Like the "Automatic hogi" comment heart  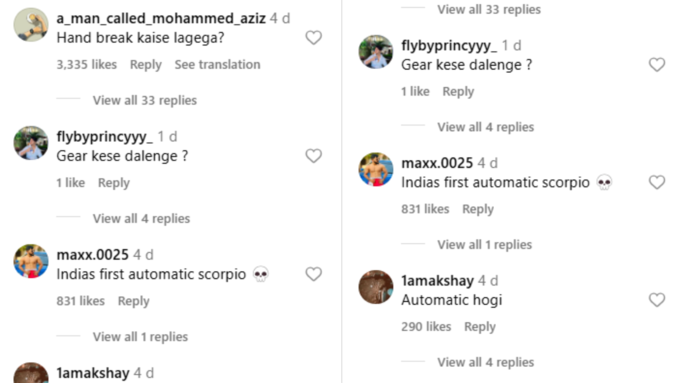pyautogui.click(x=657, y=300)
